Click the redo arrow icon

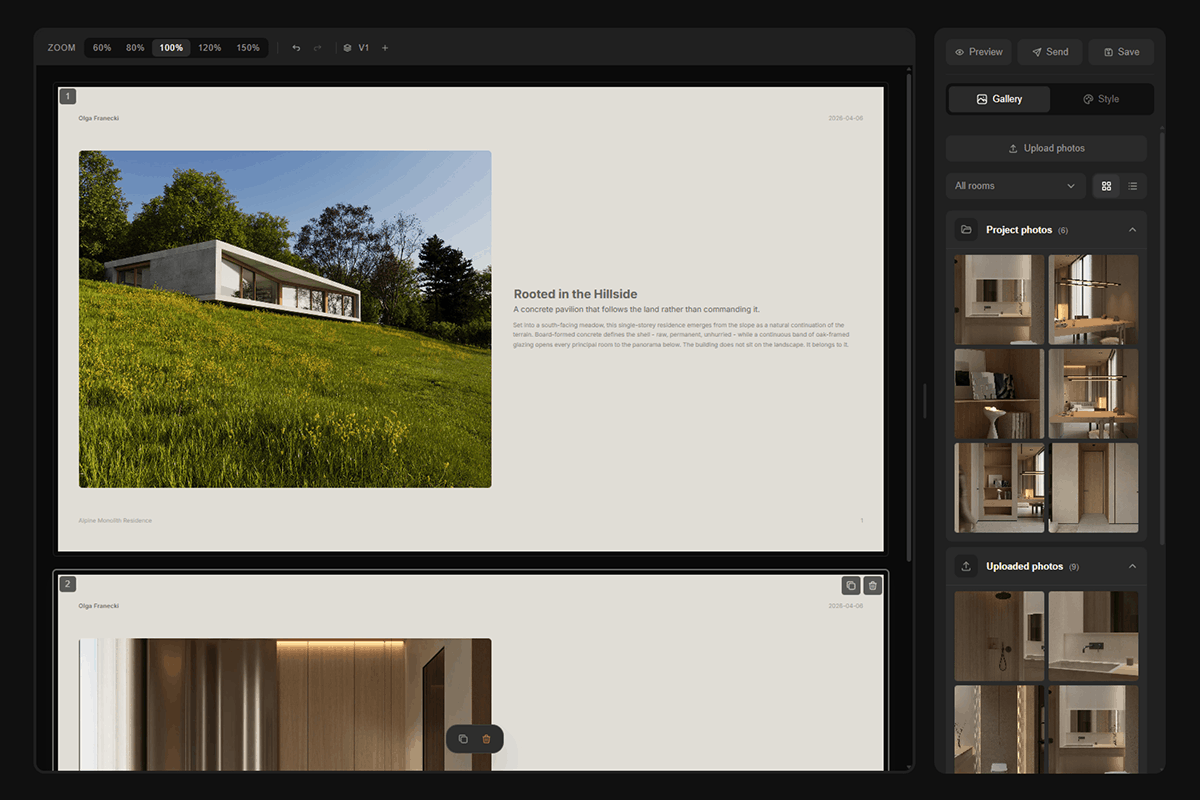coord(317,47)
